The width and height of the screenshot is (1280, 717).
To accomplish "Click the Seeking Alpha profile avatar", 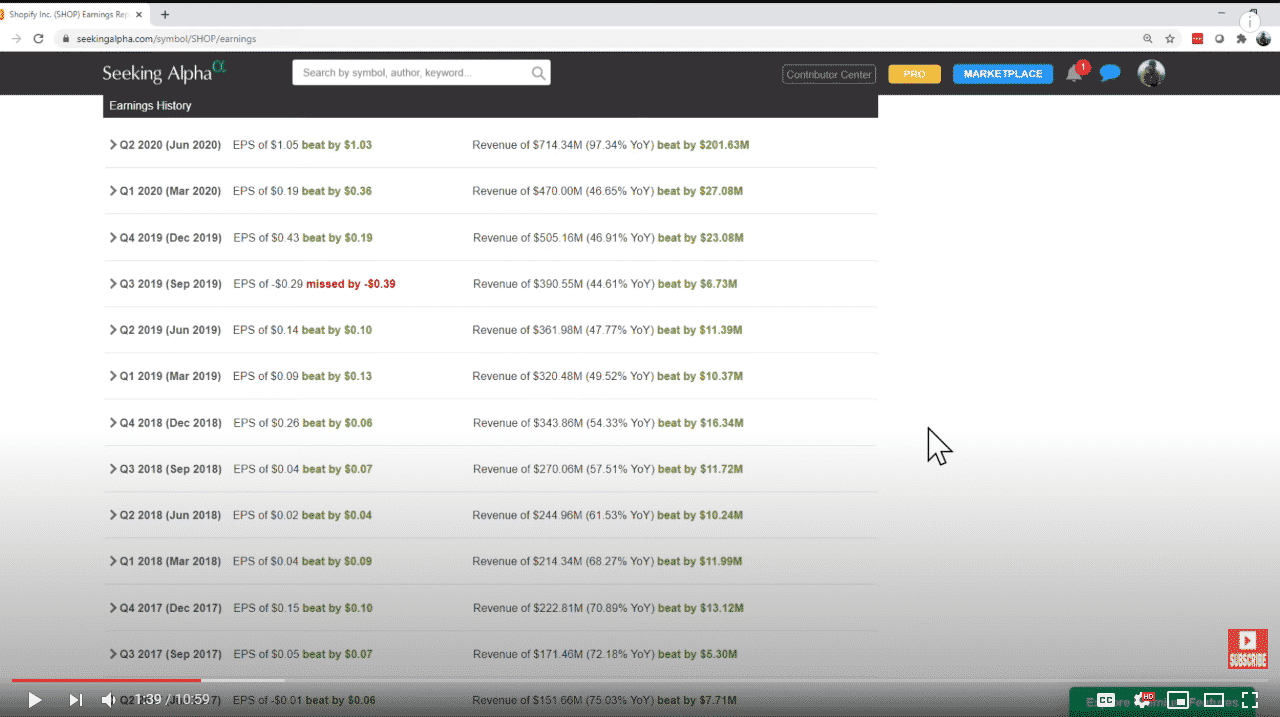I will pyautogui.click(x=1151, y=73).
